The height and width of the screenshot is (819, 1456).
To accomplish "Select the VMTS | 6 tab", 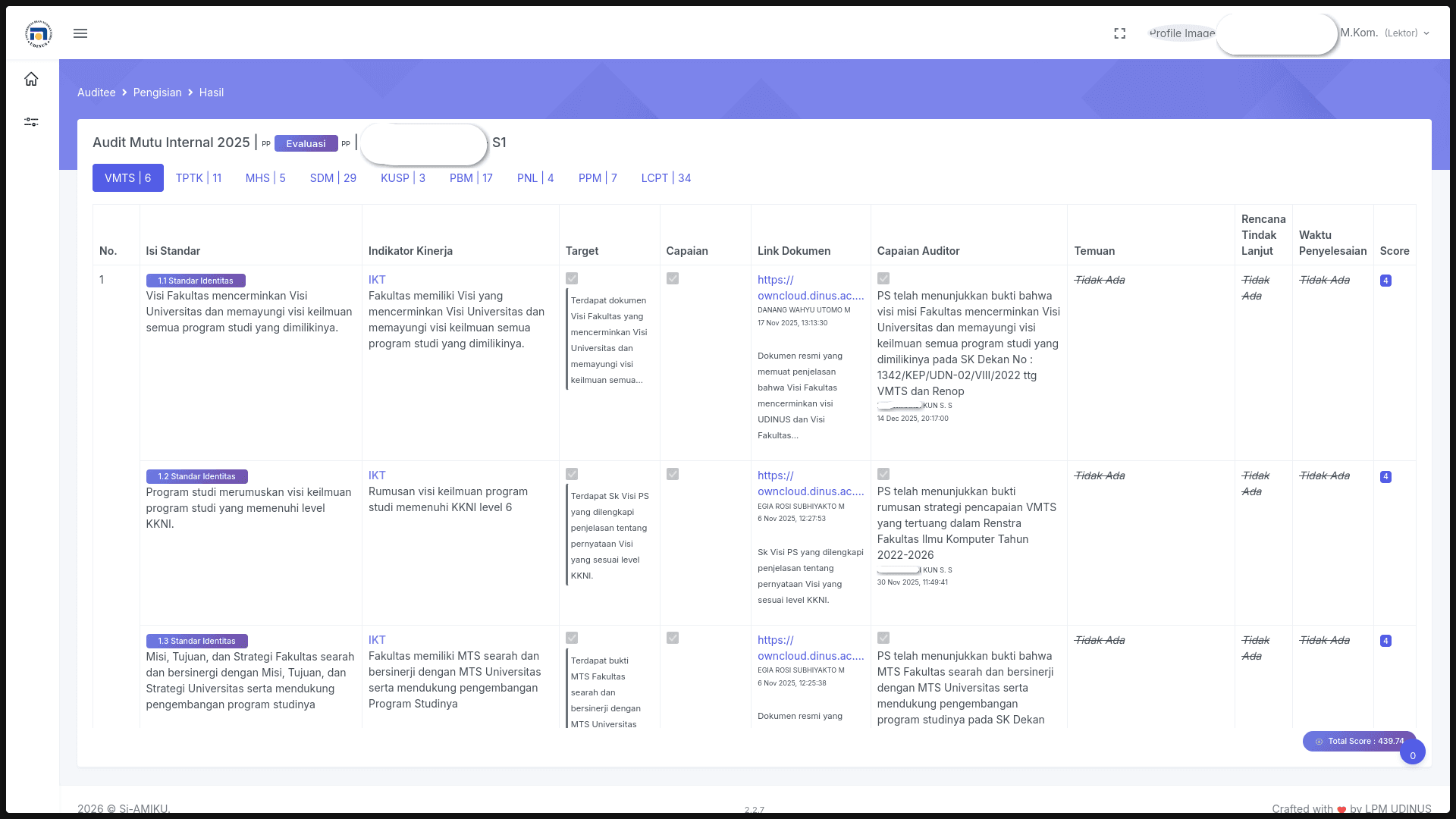I will (x=128, y=178).
